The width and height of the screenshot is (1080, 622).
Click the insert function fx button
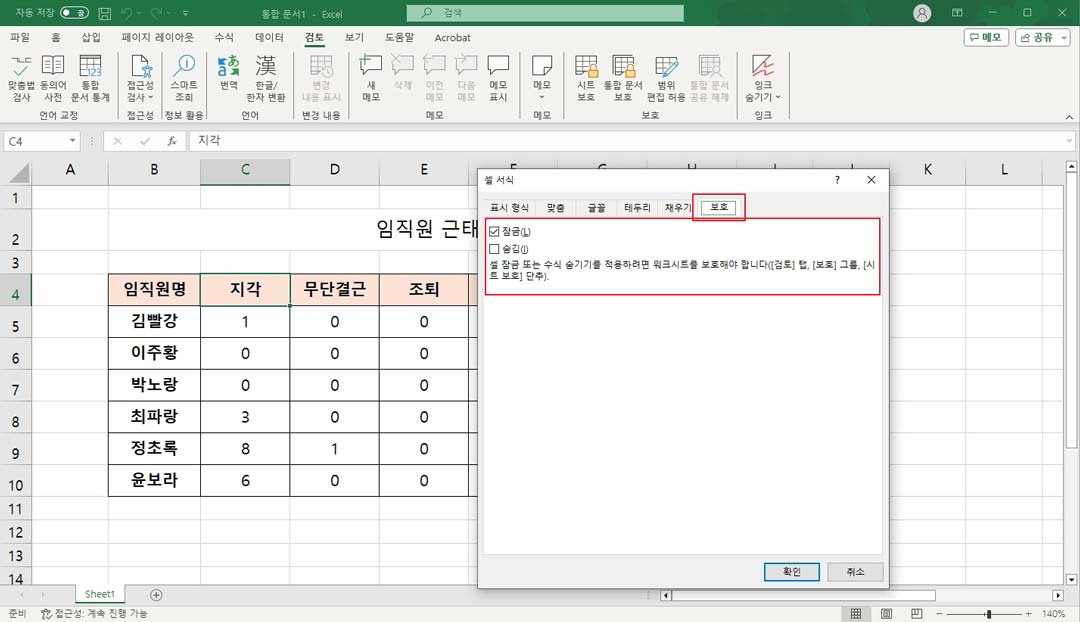[172, 141]
